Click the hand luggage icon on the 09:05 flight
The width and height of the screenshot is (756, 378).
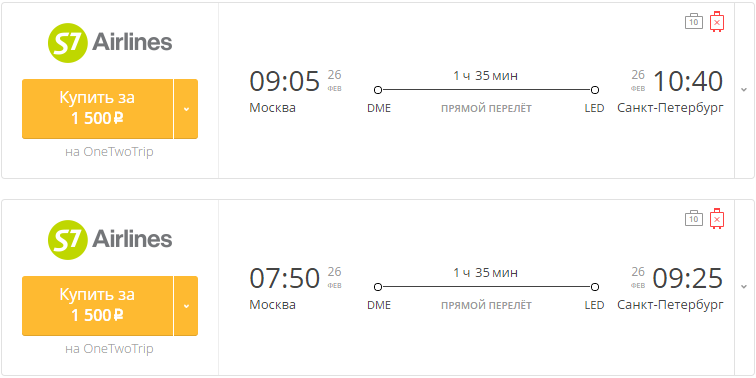coord(694,22)
